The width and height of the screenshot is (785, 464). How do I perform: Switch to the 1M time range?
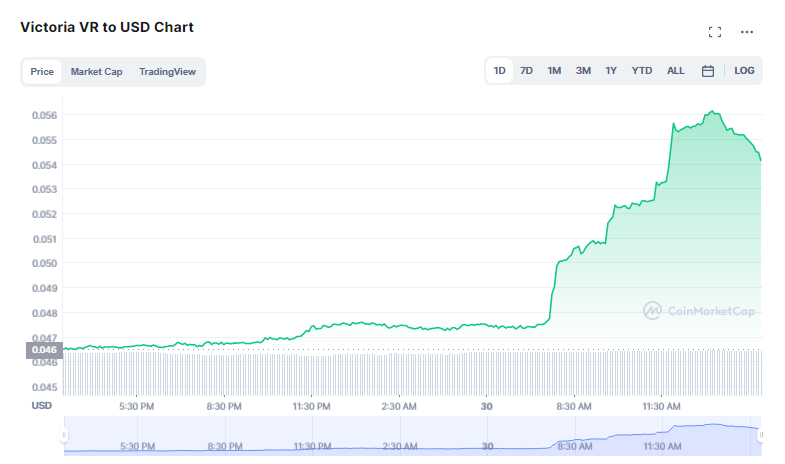[554, 71]
